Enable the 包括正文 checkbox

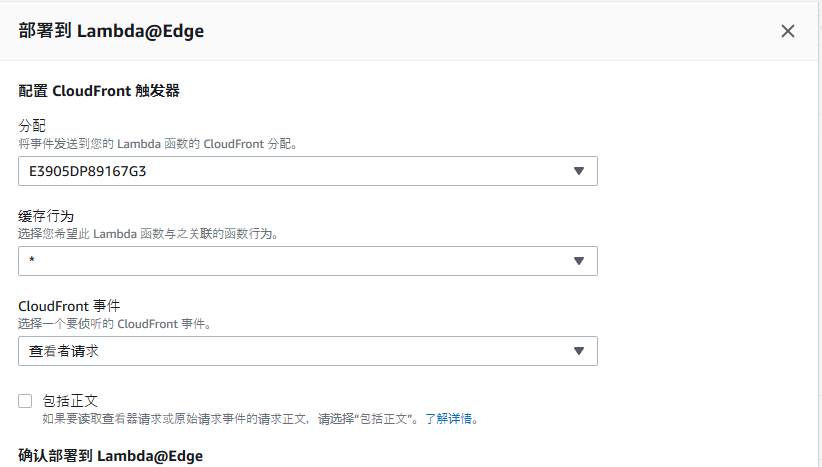tap(25, 401)
